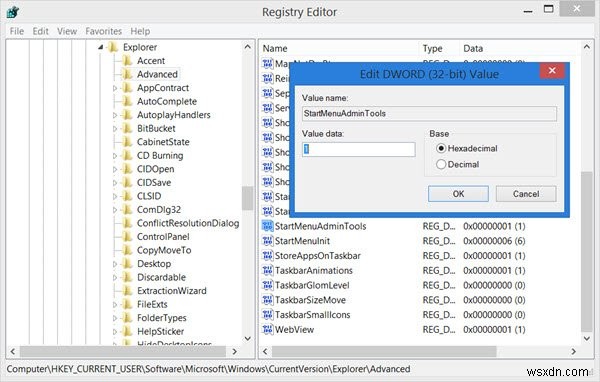600x382 pixels.
Task: Click the Explorer folder icon in tree
Action: click(113, 47)
